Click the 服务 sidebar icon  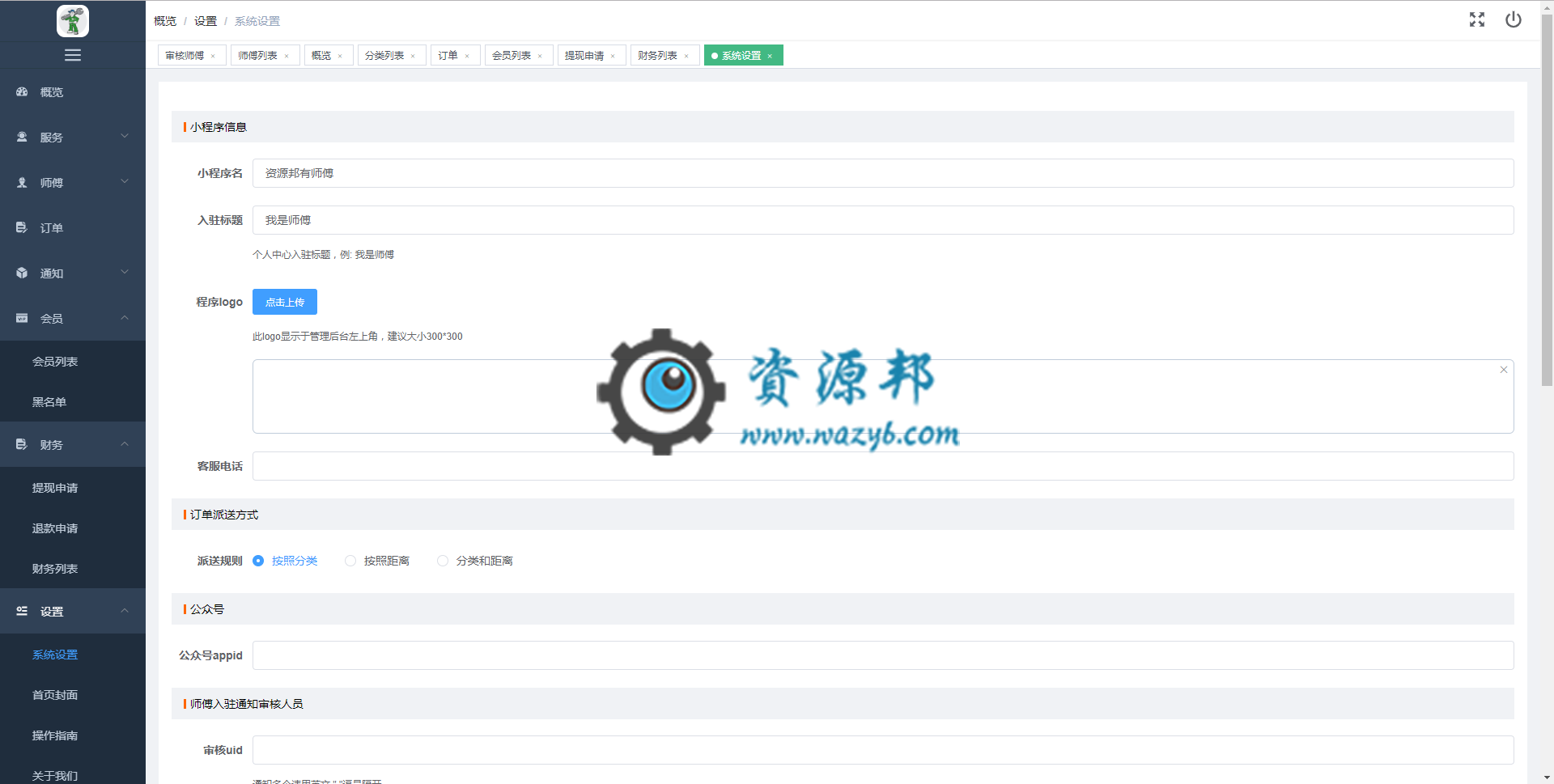[x=22, y=138]
